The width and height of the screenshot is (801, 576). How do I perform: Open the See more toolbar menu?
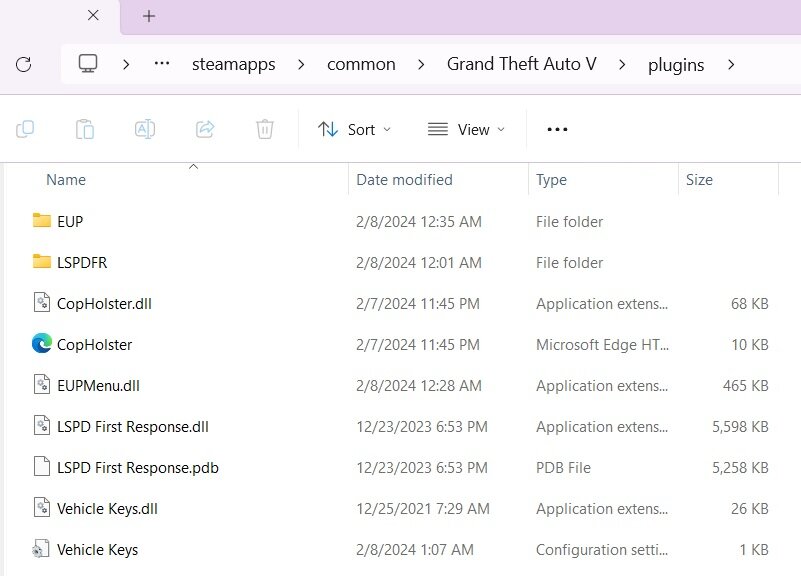pyautogui.click(x=557, y=129)
